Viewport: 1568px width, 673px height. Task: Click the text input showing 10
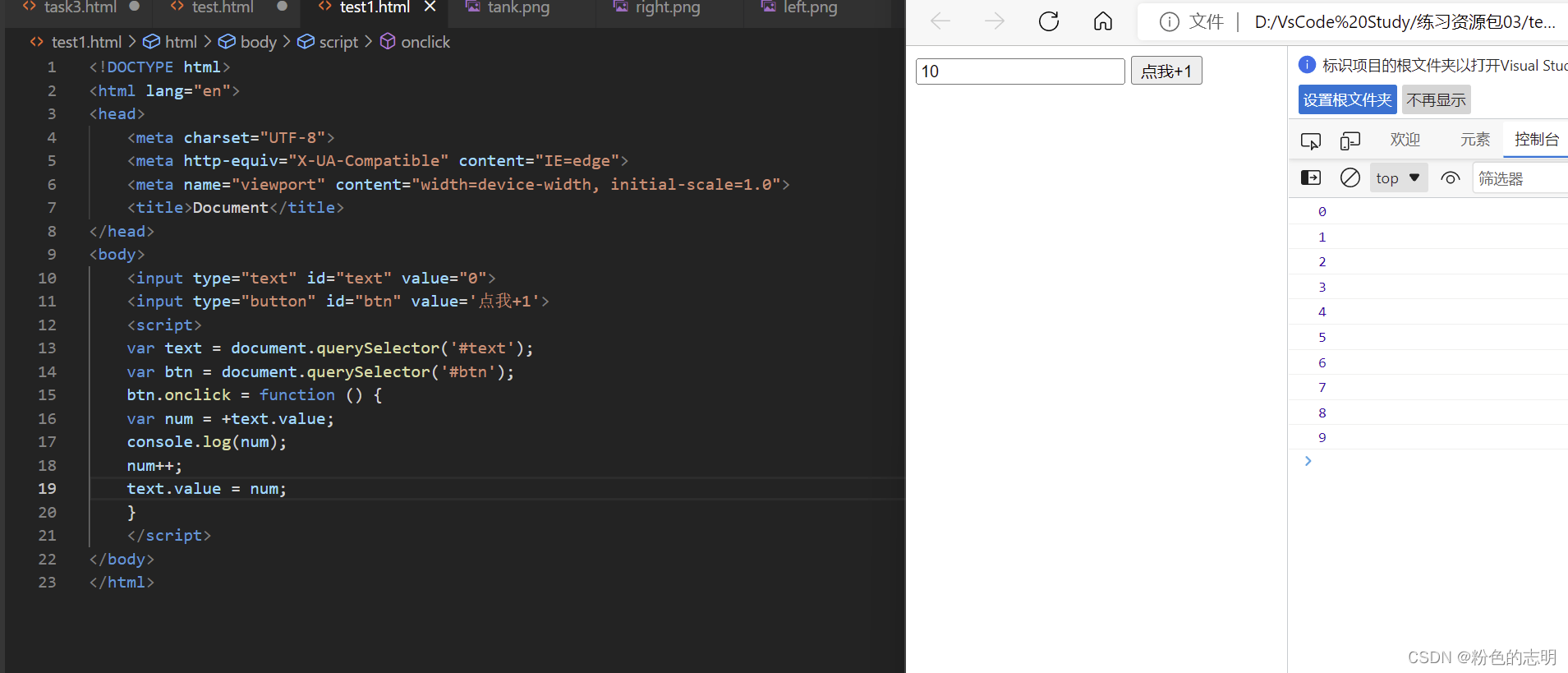(1020, 71)
